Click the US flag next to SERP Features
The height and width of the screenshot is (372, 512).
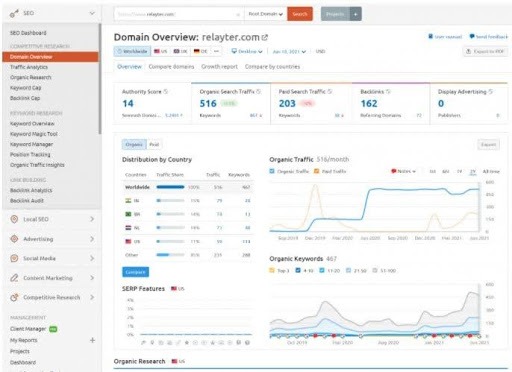174,288
